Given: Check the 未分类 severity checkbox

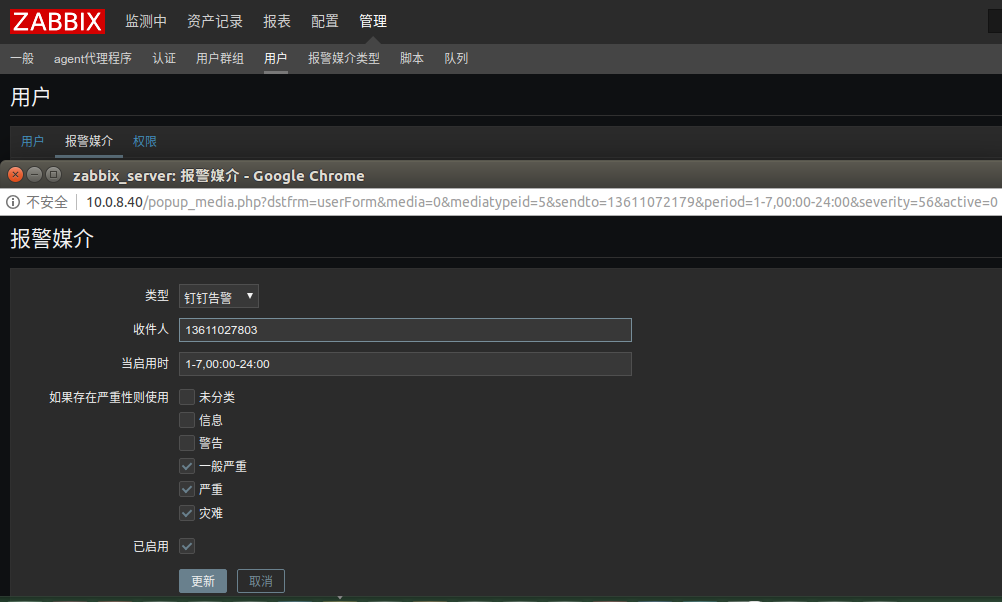Looking at the screenshot, I should click(187, 397).
